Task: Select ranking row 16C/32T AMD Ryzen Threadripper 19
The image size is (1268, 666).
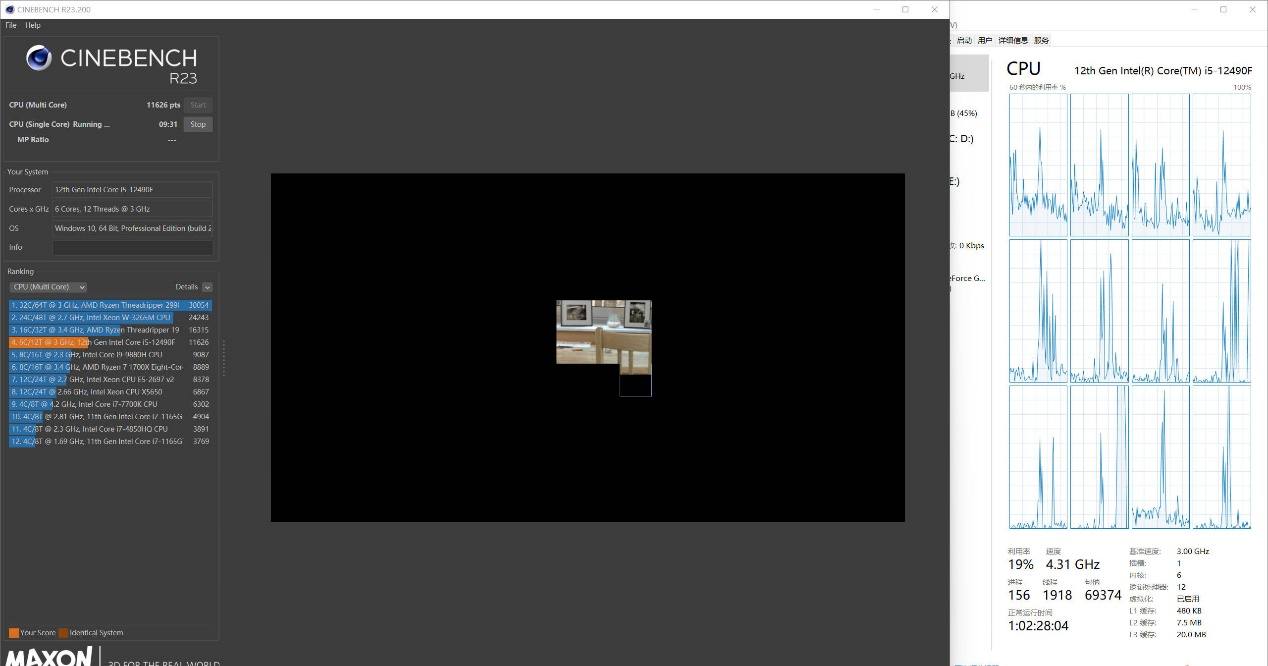Action: pyautogui.click(x=110, y=330)
